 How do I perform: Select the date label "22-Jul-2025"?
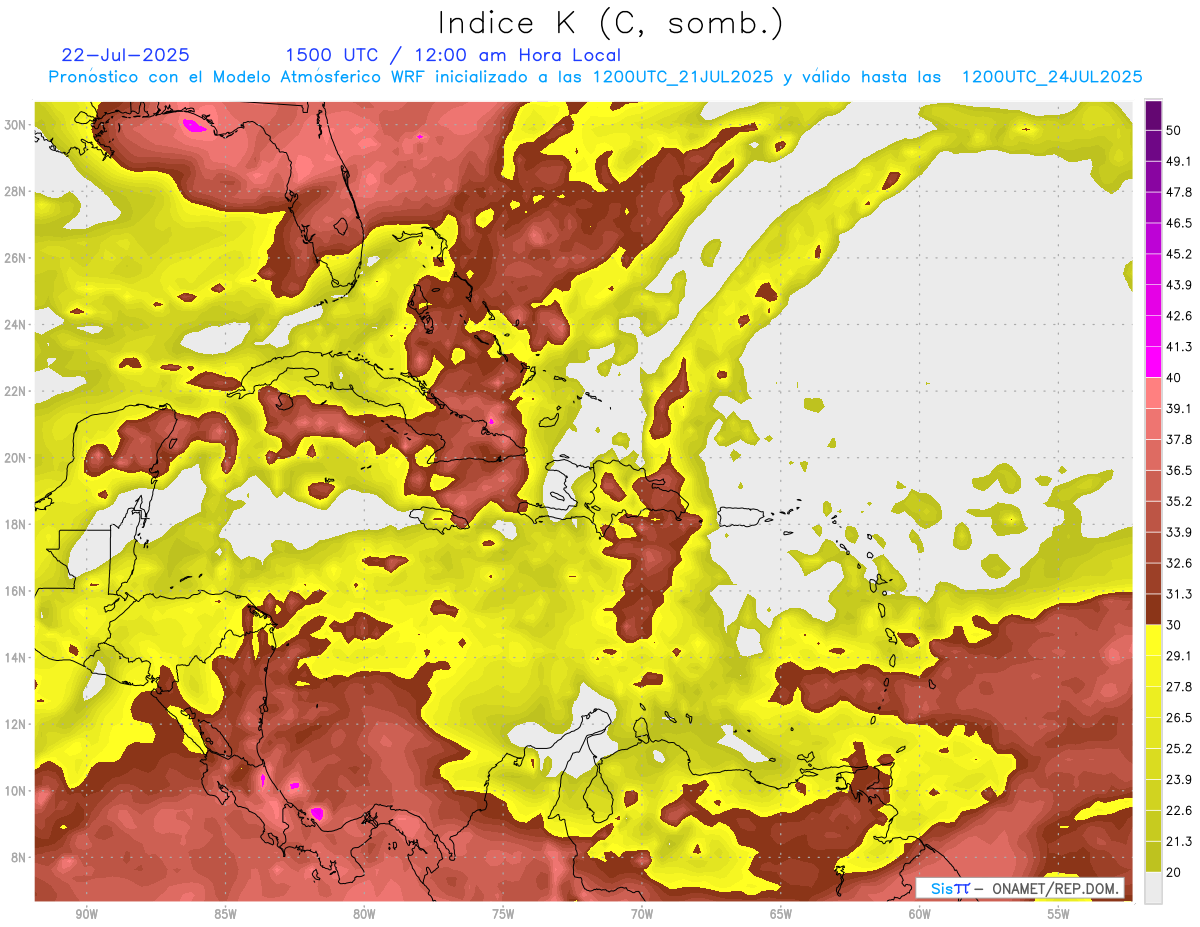(125, 55)
